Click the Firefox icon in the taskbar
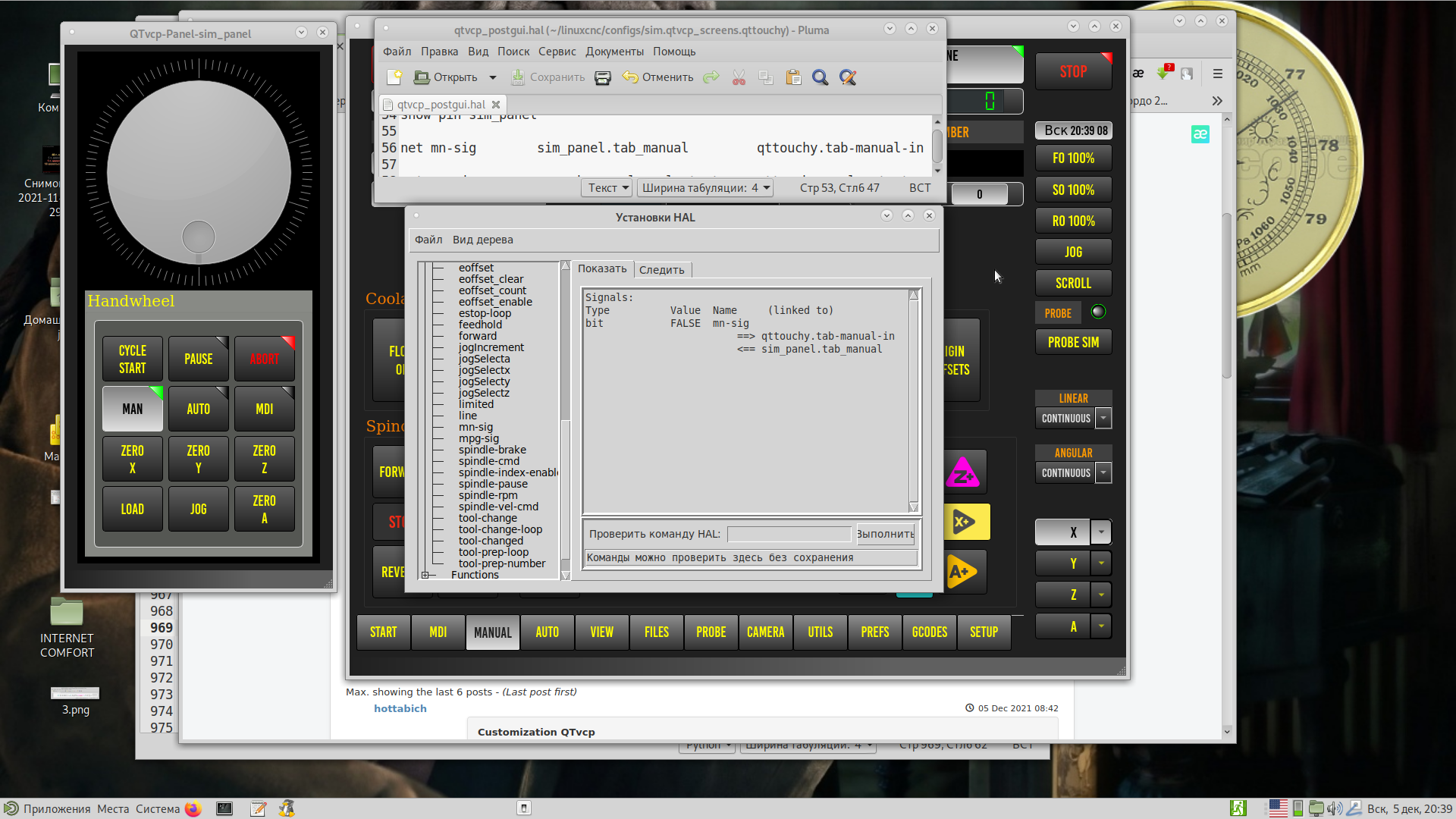 (193, 808)
